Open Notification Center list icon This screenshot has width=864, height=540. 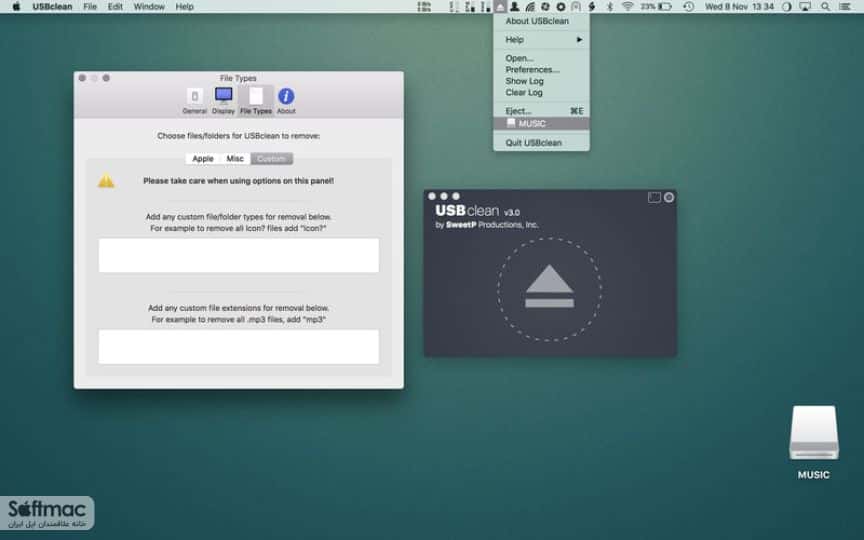point(844,7)
